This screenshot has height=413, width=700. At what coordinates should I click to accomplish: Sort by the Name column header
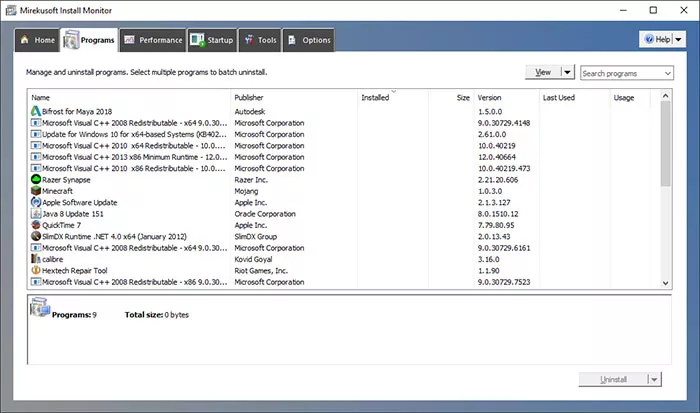(x=129, y=97)
